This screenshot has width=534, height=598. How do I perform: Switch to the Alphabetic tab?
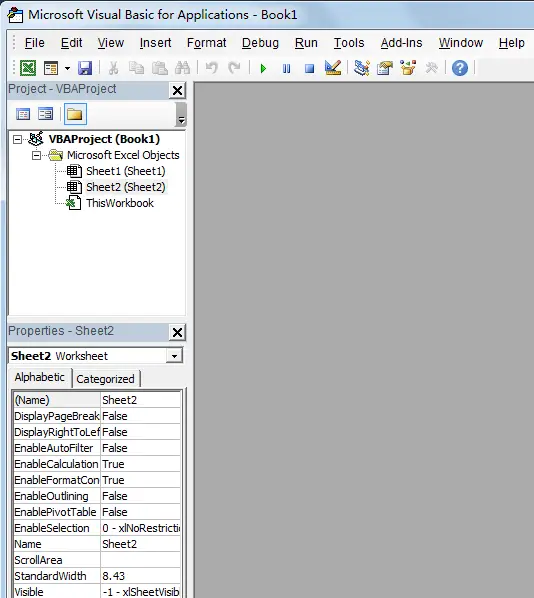pos(39,377)
